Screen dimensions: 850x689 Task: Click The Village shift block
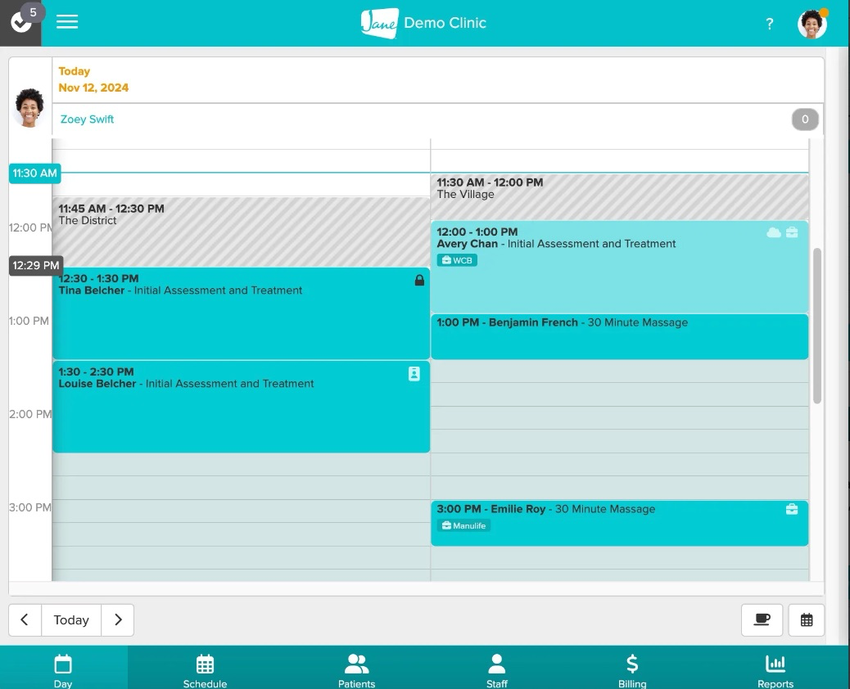[x=620, y=197]
